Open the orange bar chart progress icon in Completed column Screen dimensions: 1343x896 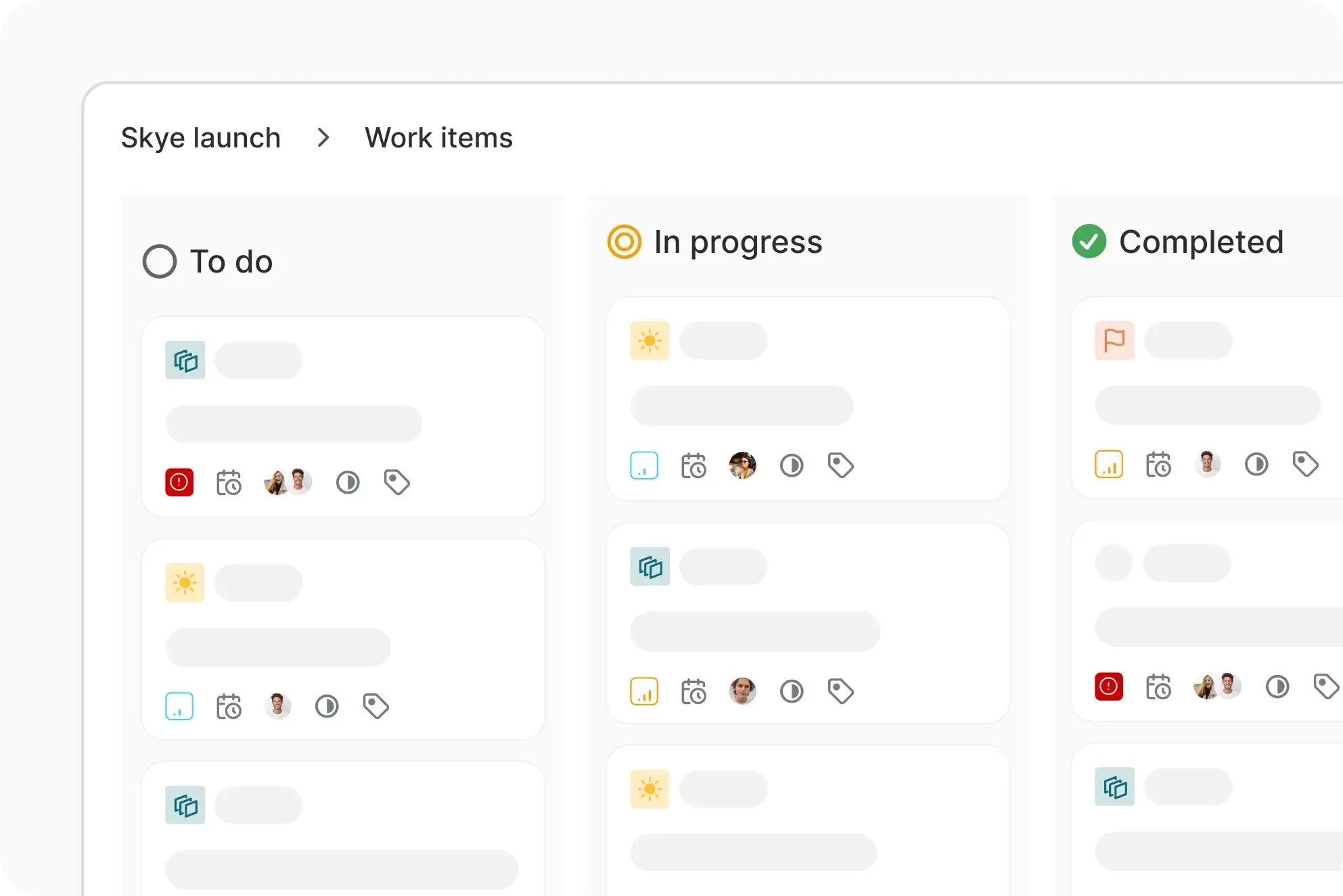tap(1109, 464)
